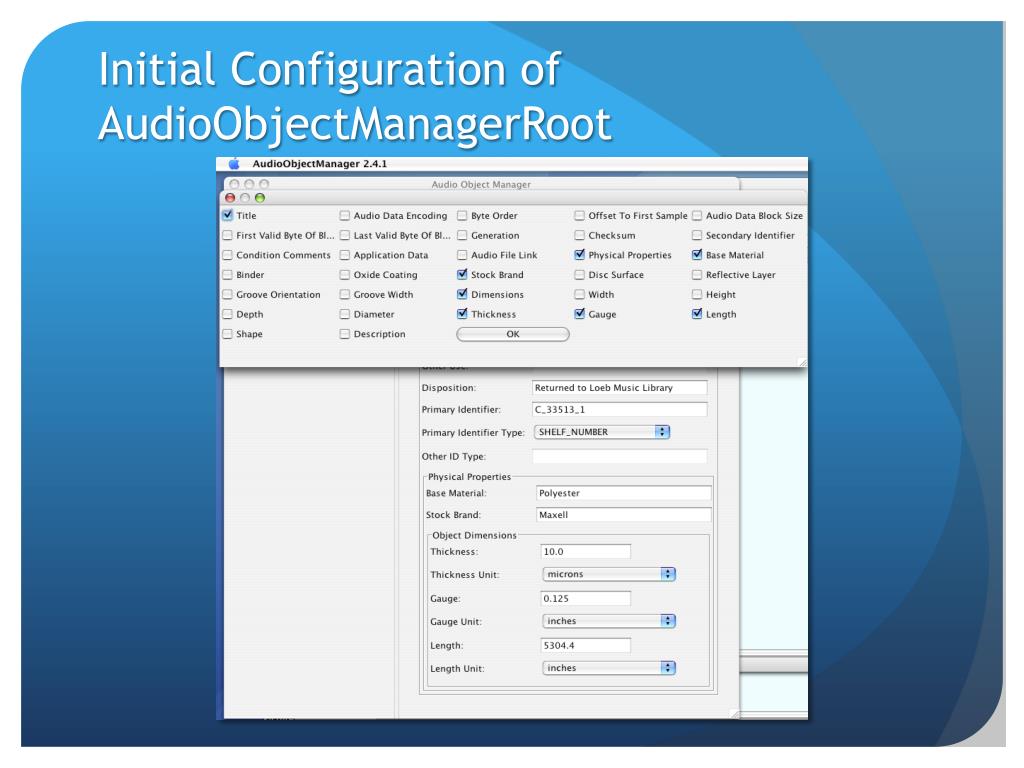This screenshot has height=768, width=1024.
Task: Turn on the Checksum checkbox
Action: click(580, 235)
